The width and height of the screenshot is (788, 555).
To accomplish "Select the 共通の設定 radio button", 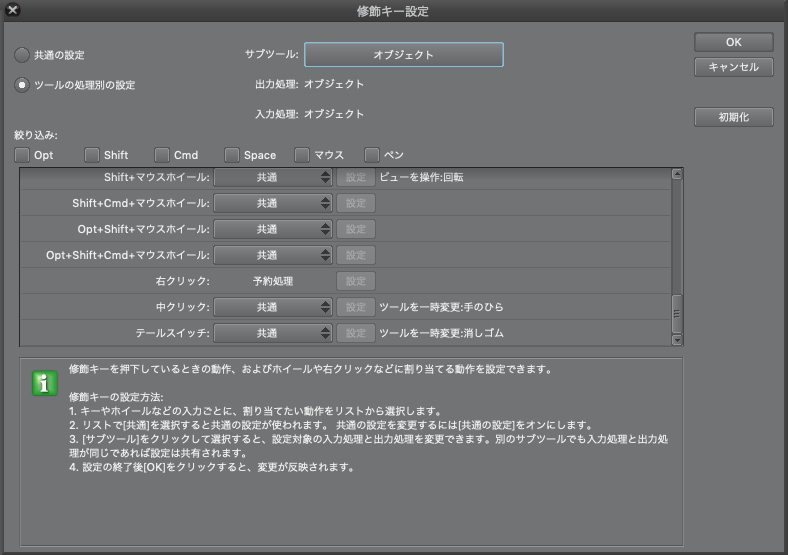I will coord(22,55).
